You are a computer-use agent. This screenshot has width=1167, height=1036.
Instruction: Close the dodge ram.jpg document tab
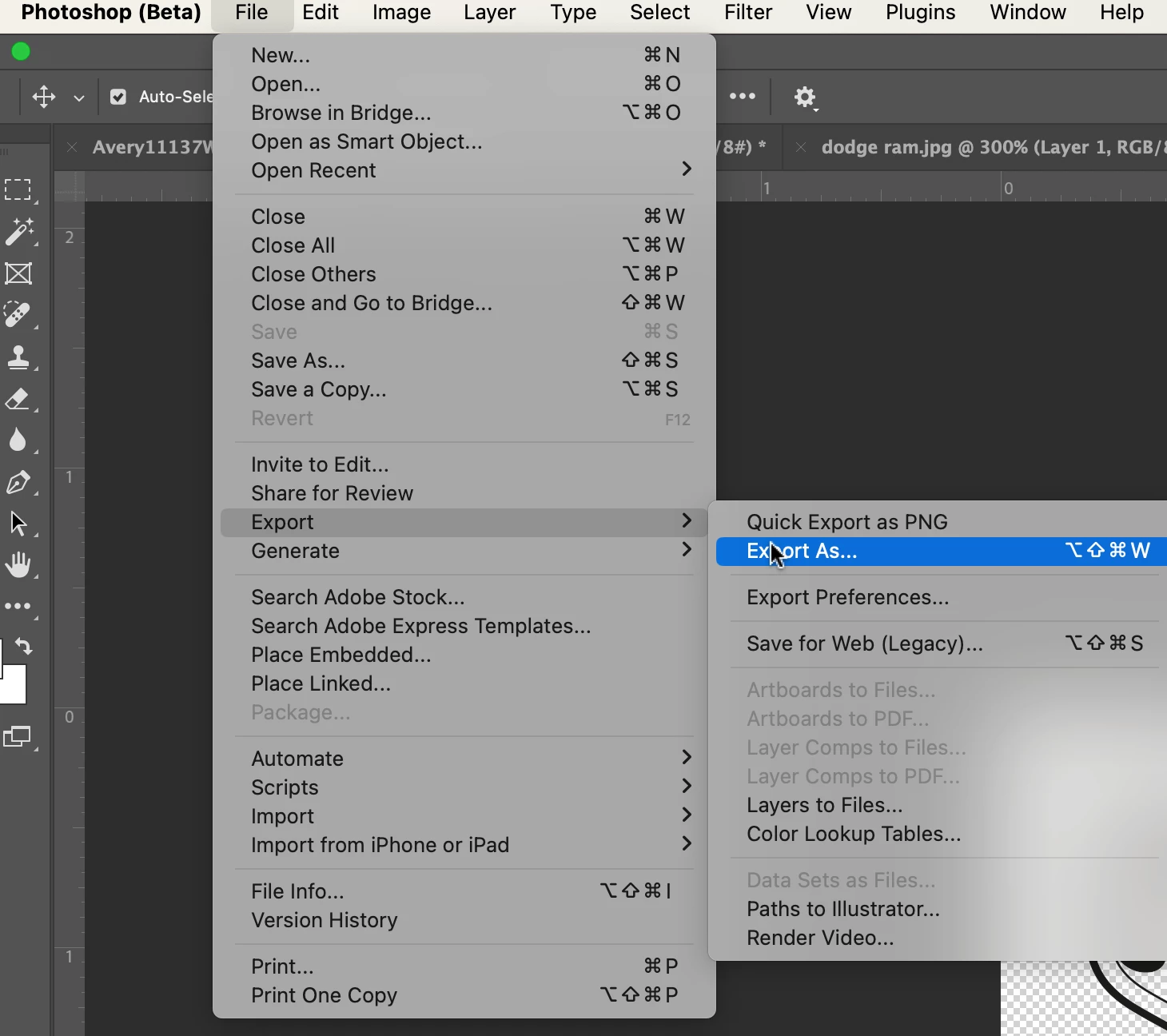tap(800, 147)
